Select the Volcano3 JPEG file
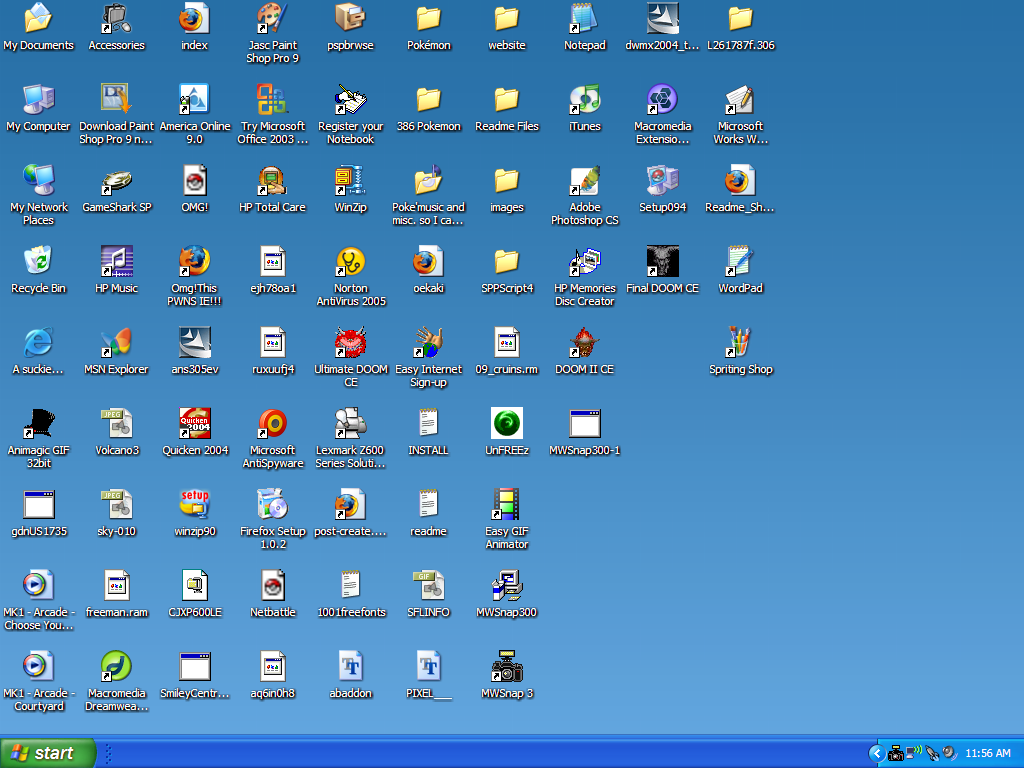The image size is (1024, 768). point(116,423)
